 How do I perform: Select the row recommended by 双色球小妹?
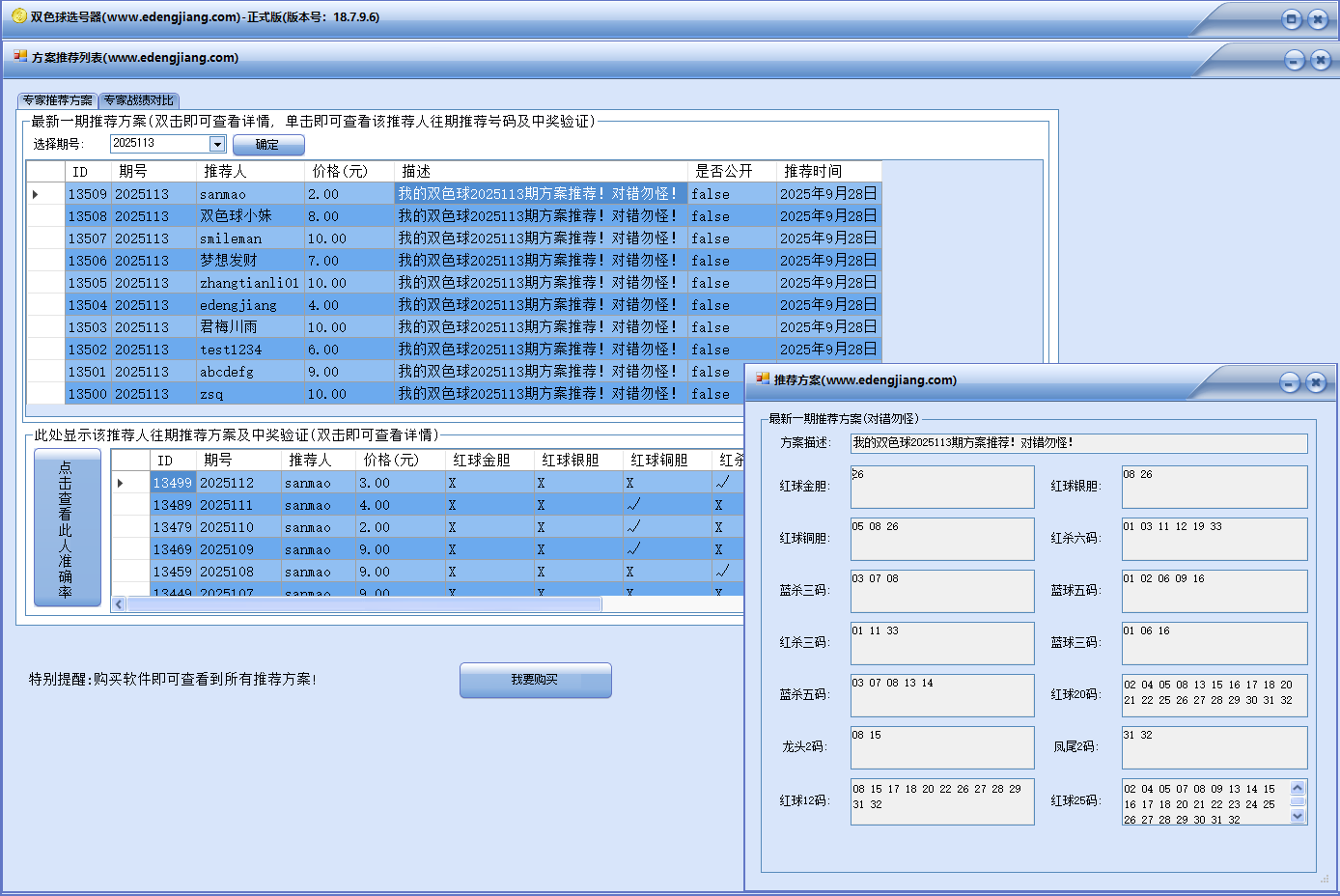point(236,216)
